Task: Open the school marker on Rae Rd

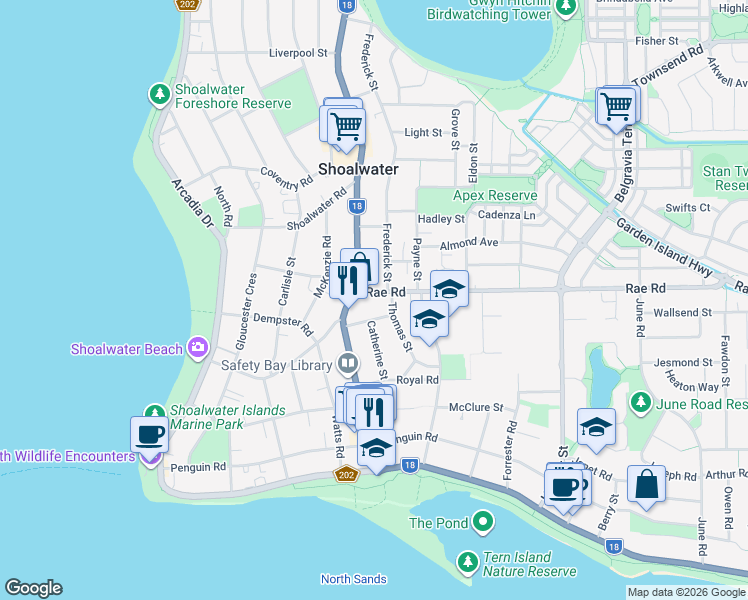Action: pos(450,289)
